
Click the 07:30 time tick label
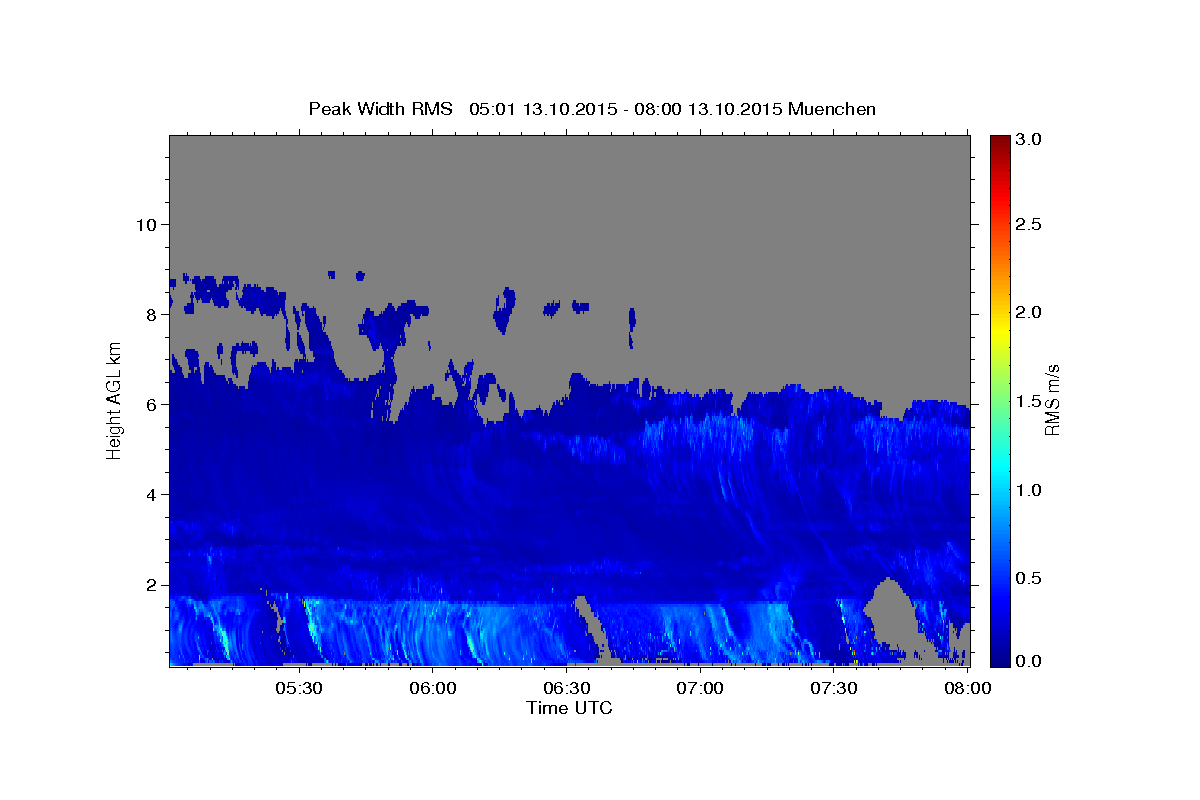point(834,688)
